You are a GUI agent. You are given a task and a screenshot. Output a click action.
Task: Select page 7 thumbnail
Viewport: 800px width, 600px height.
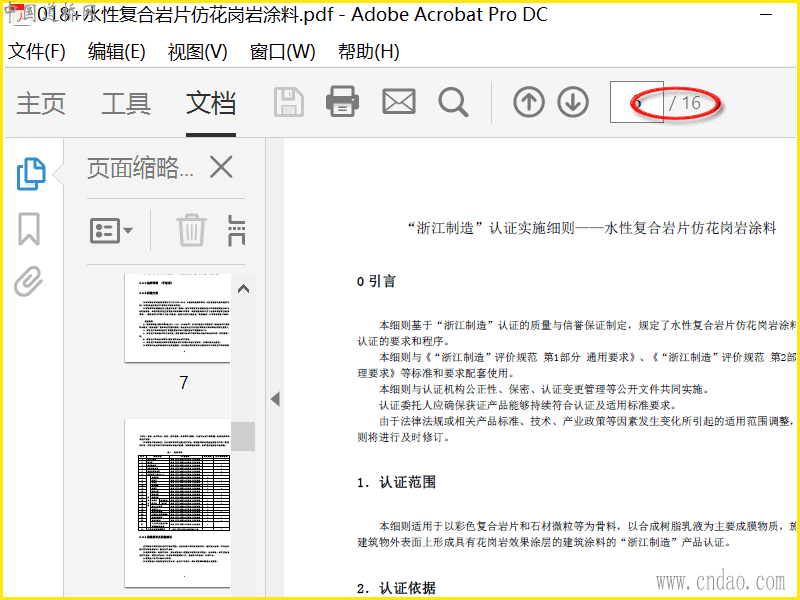177,318
